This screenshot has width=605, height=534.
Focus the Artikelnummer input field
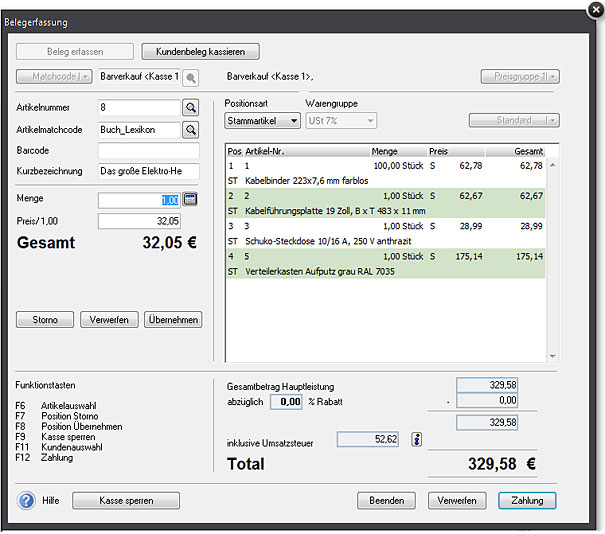click(139, 107)
